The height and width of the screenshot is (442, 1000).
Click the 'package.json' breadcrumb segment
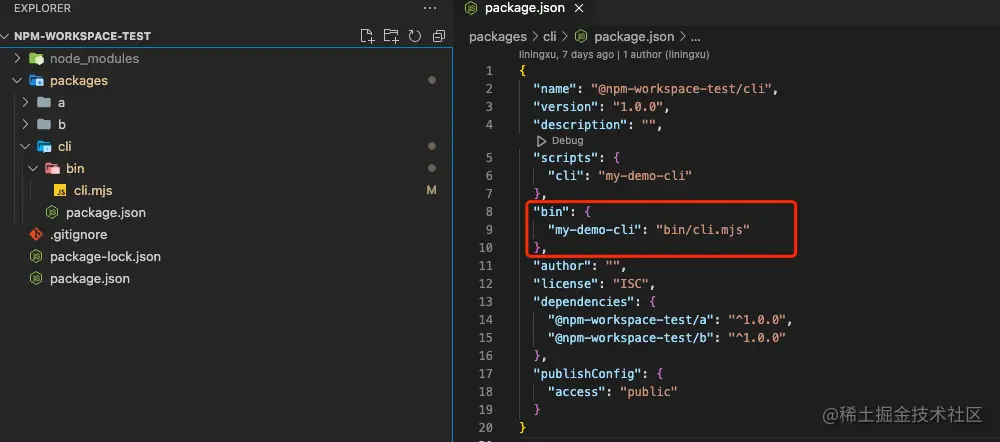coord(634,37)
